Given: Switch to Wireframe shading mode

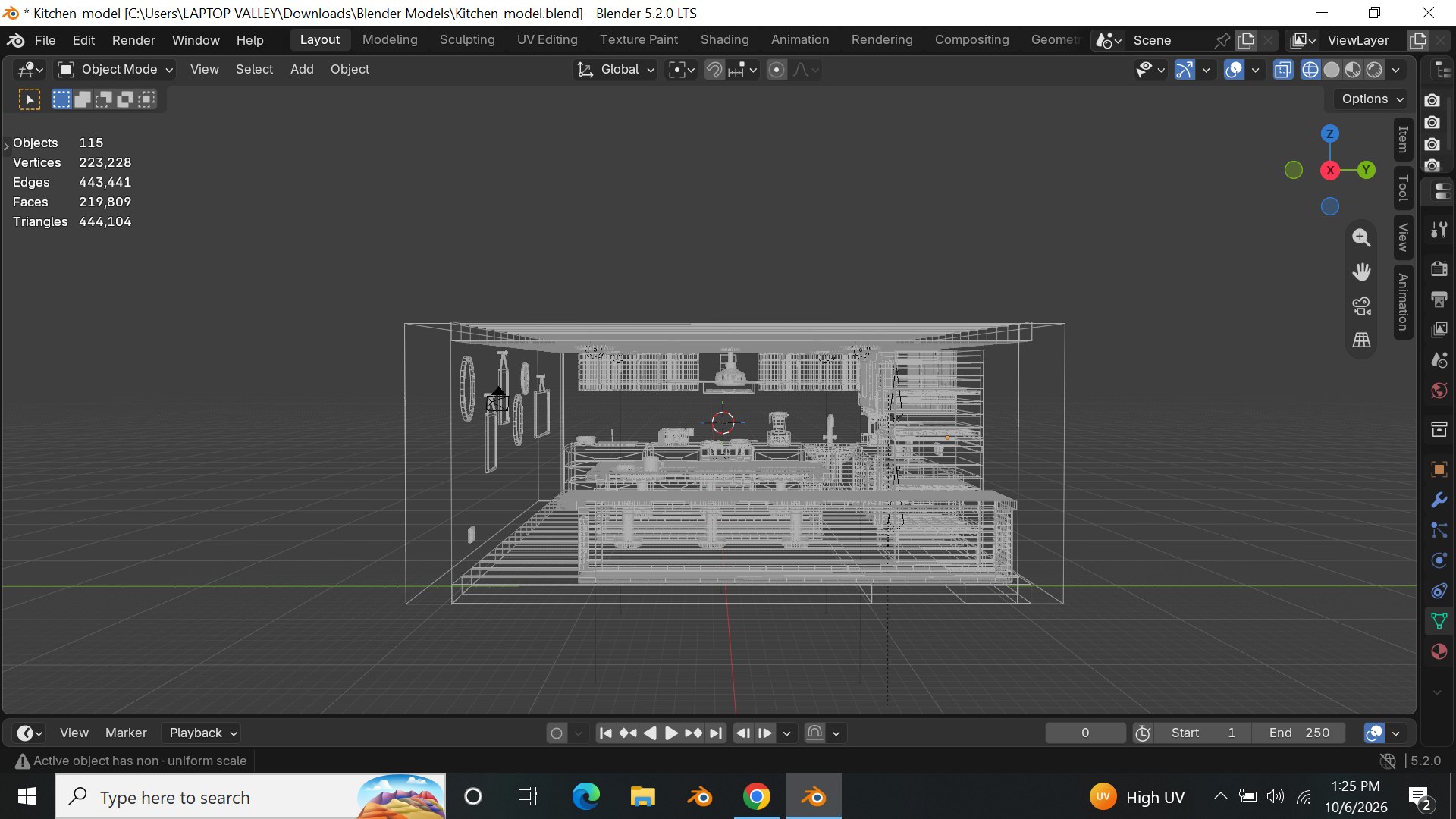Looking at the screenshot, I should tap(1310, 70).
